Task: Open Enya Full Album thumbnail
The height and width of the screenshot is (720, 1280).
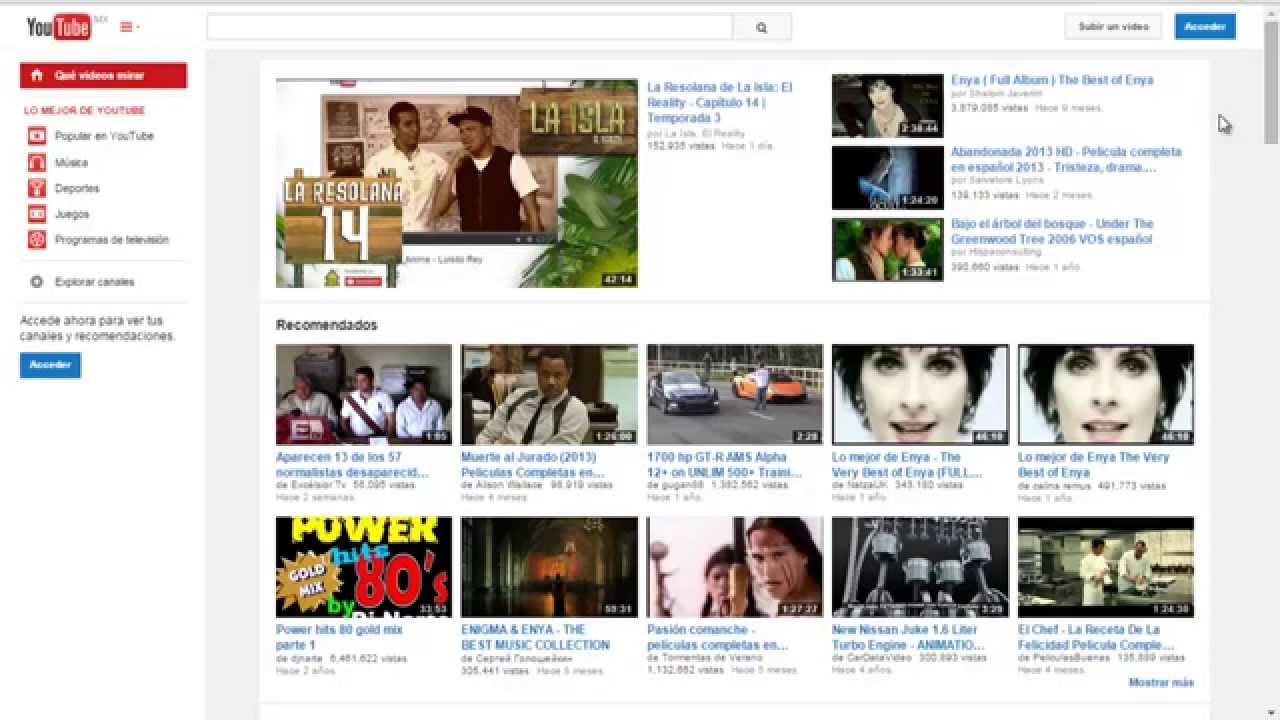Action: (x=887, y=105)
